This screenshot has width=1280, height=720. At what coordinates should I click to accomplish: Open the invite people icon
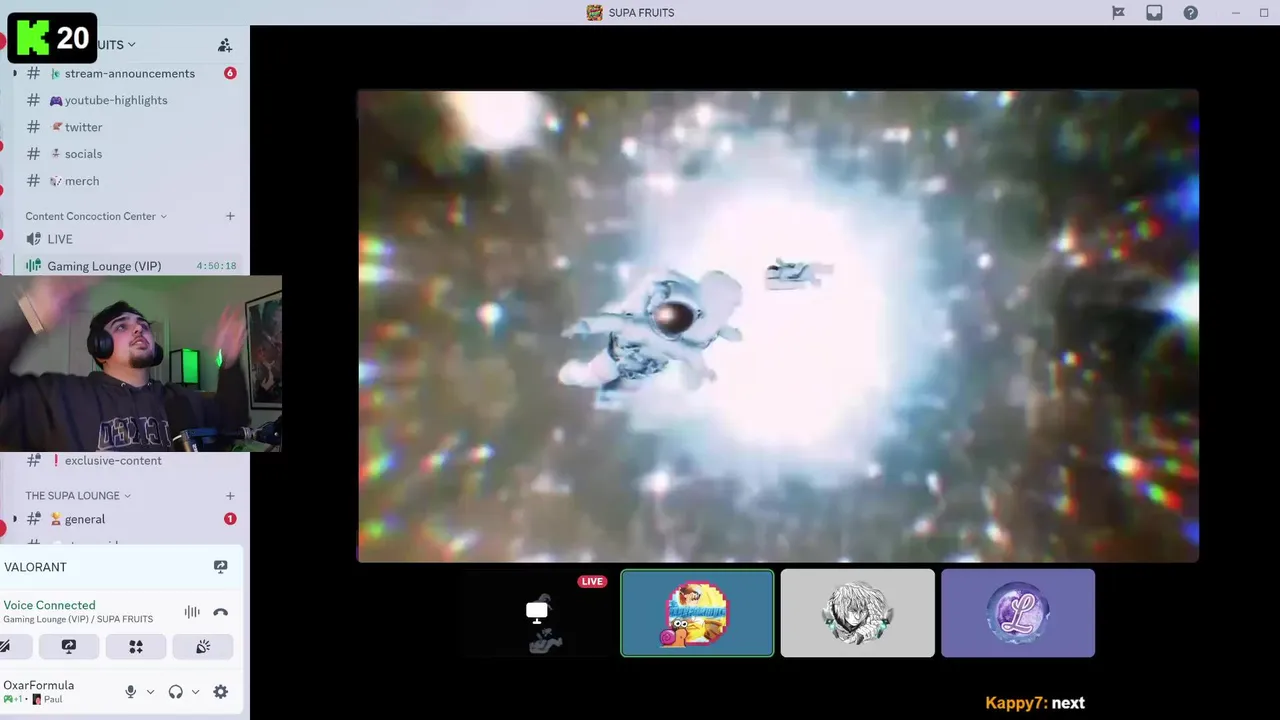pyautogui.click(x=225, y=45)
